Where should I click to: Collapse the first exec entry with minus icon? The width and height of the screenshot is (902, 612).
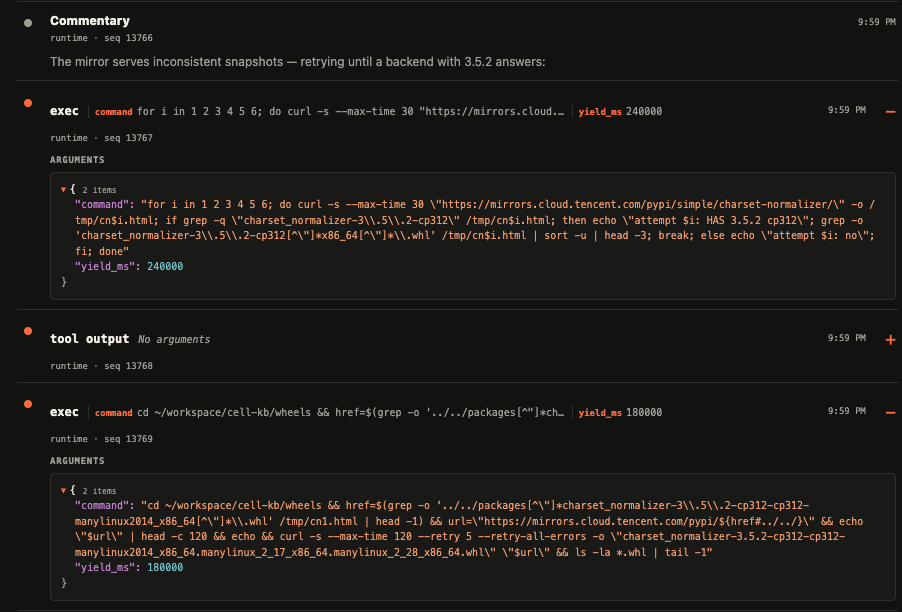click(890, 112)
